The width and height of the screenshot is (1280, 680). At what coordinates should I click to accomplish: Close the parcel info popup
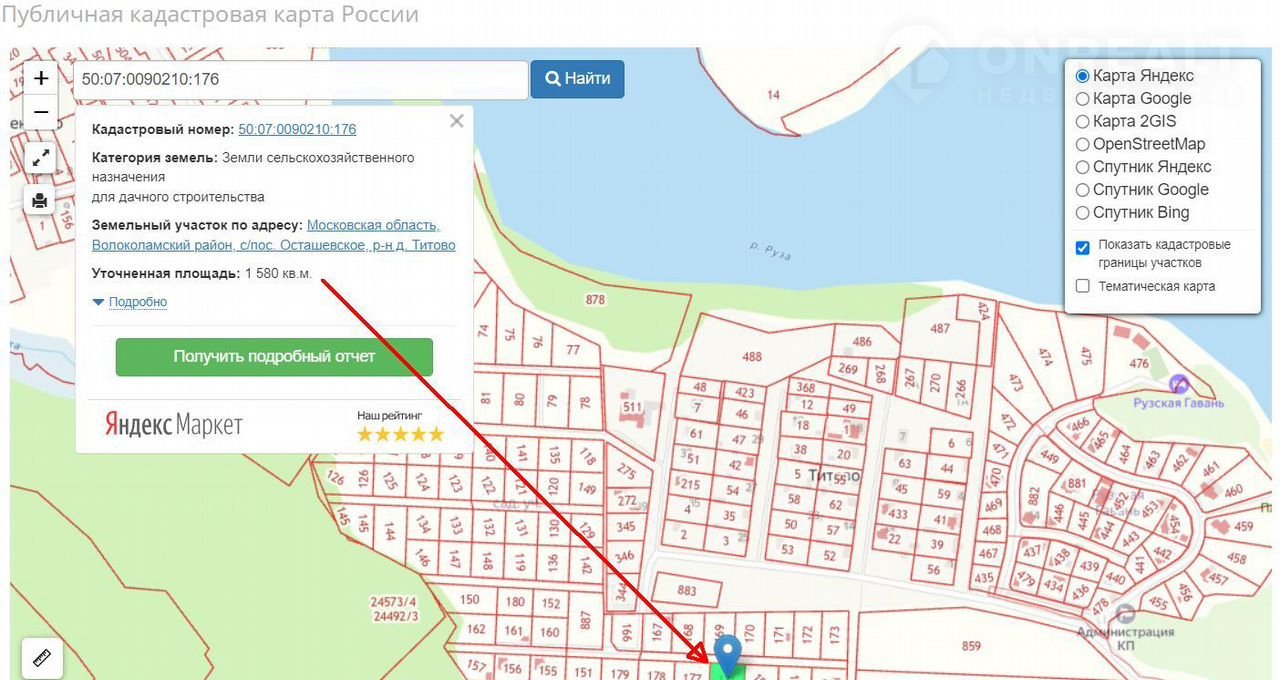tap(457, 121)
